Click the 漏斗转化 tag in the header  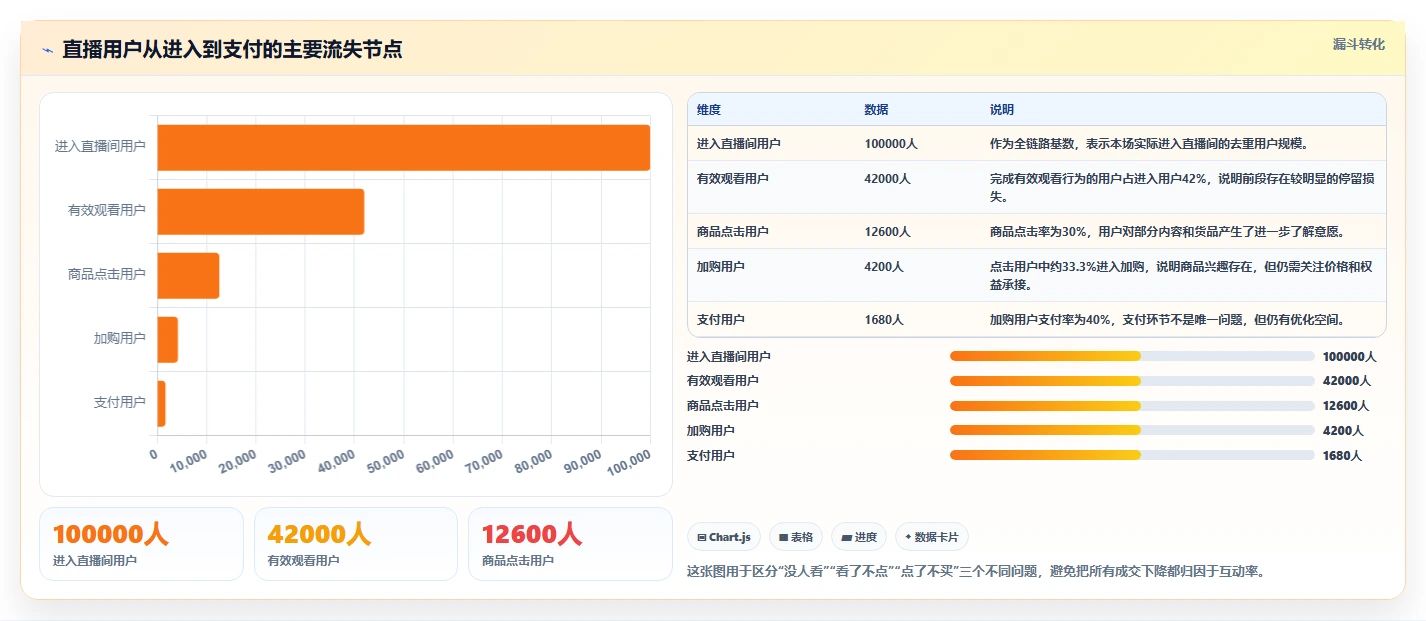tap(1359, 45)
